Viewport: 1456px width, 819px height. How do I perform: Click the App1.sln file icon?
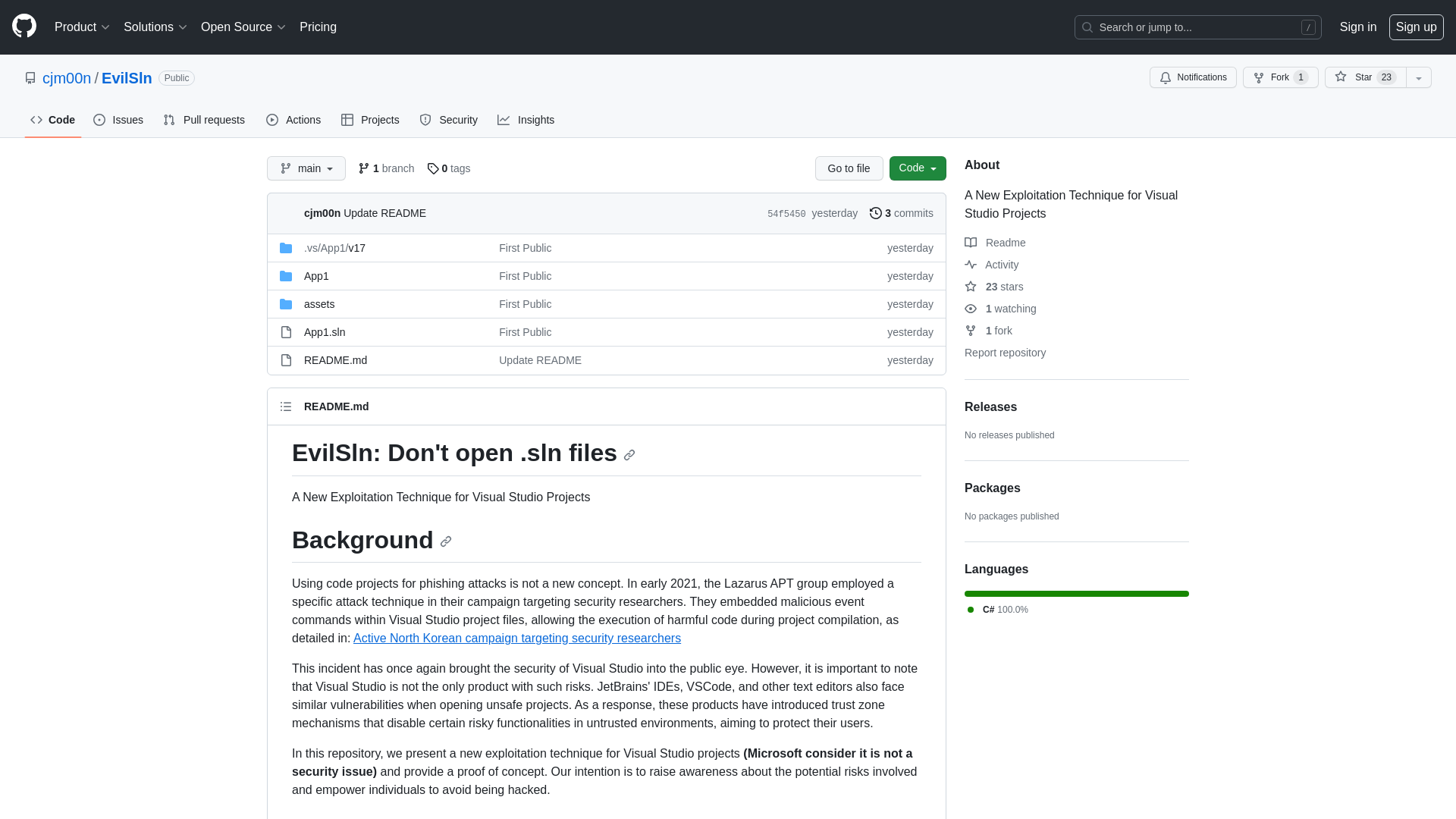tap(286, 332)
